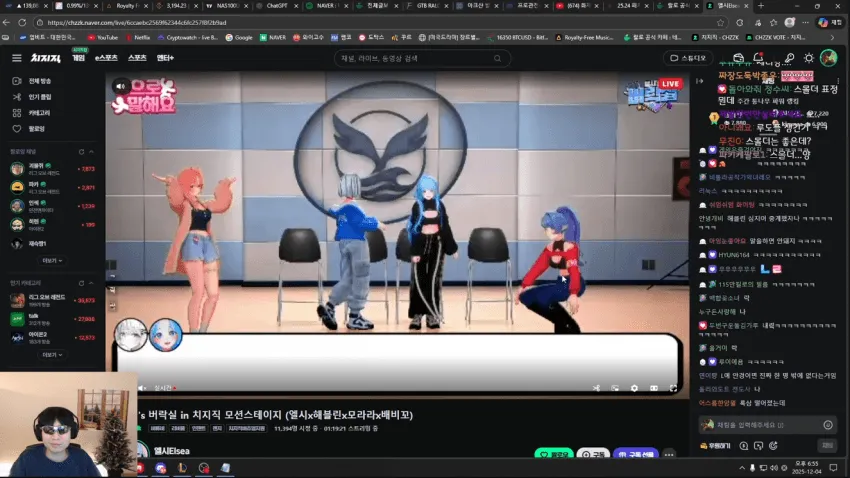Open cheese donation coin icon
This screenshot has height=478, width=850.
coord(744,446)
